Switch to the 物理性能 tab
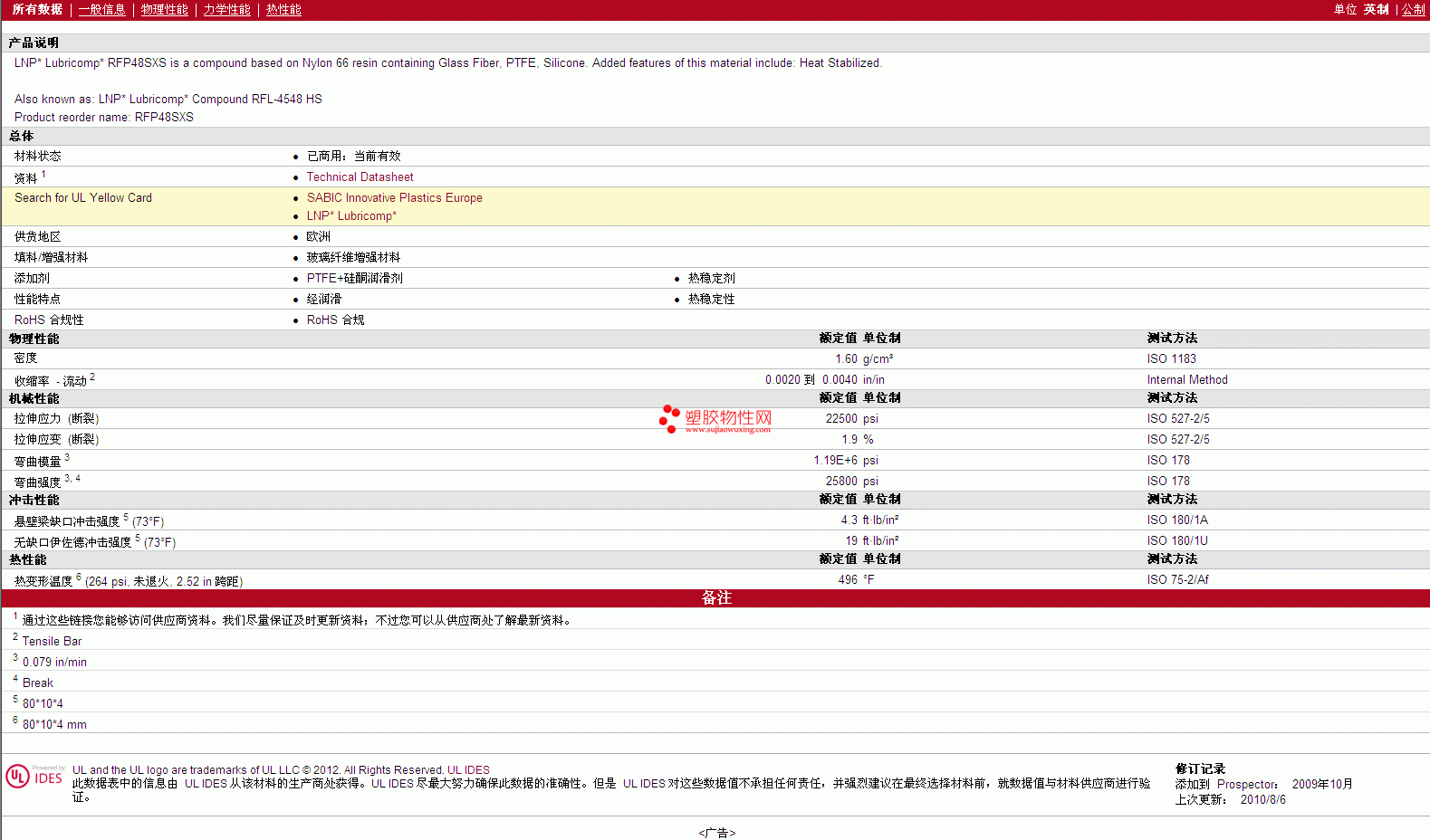The image size is (1430, 840). 164,9
